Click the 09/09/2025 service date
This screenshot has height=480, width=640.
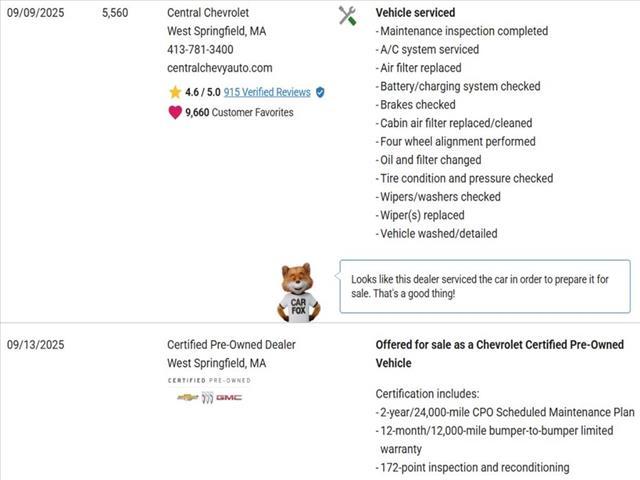click(x=35, y=13)
